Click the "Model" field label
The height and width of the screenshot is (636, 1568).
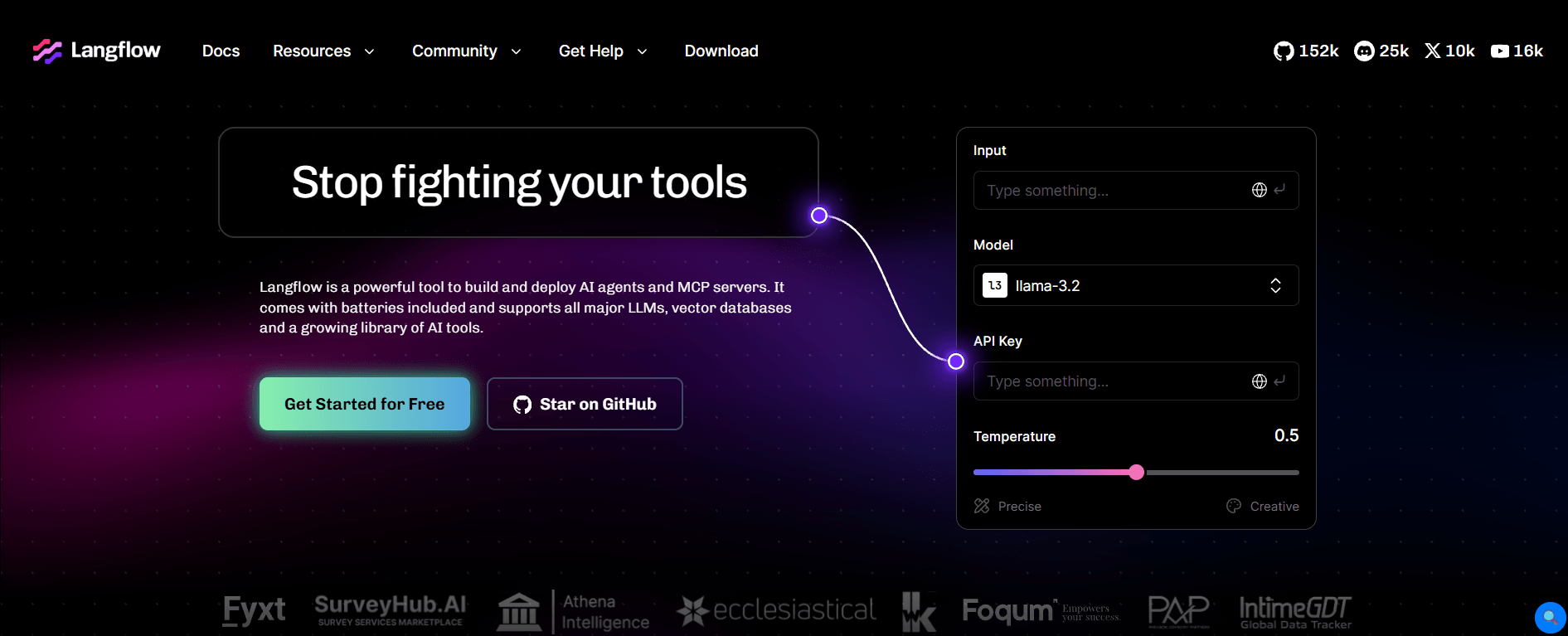coord(993,245)
